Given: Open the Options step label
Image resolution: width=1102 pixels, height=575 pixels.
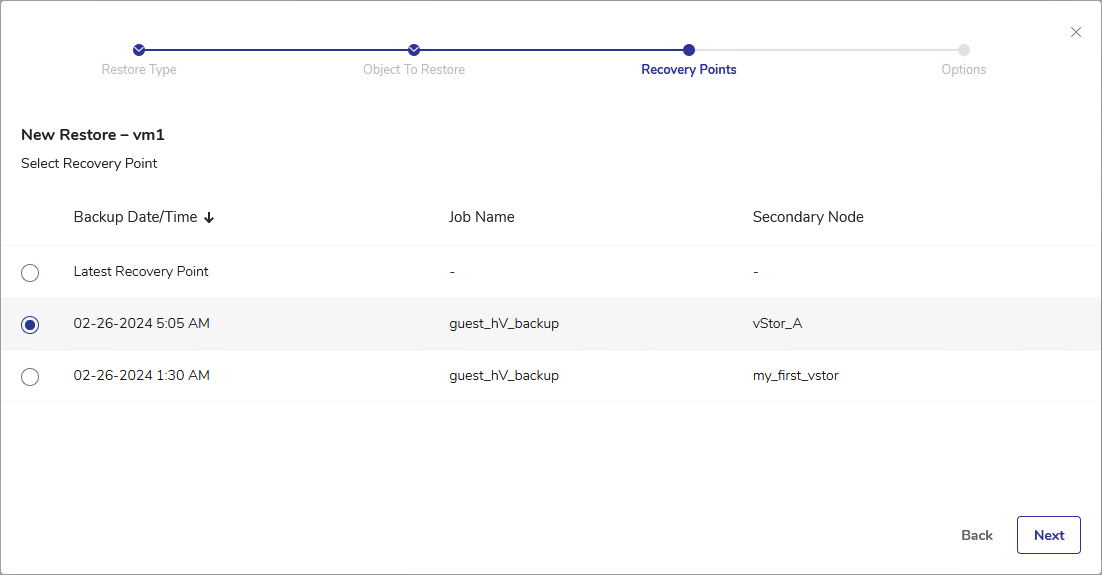Looking at the screenshot, I should coord(964,70).
